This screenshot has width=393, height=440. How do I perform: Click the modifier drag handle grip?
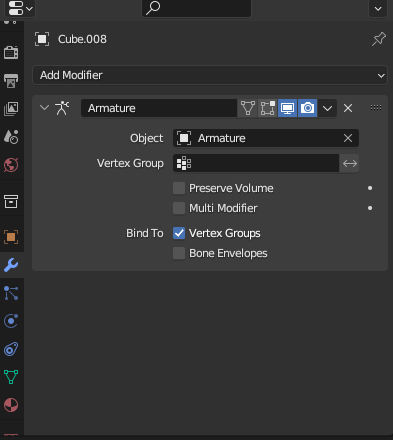(x=376, y=107)
